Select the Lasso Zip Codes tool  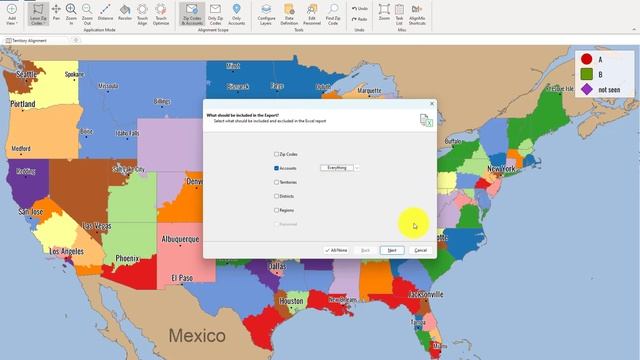click(38, 15)
